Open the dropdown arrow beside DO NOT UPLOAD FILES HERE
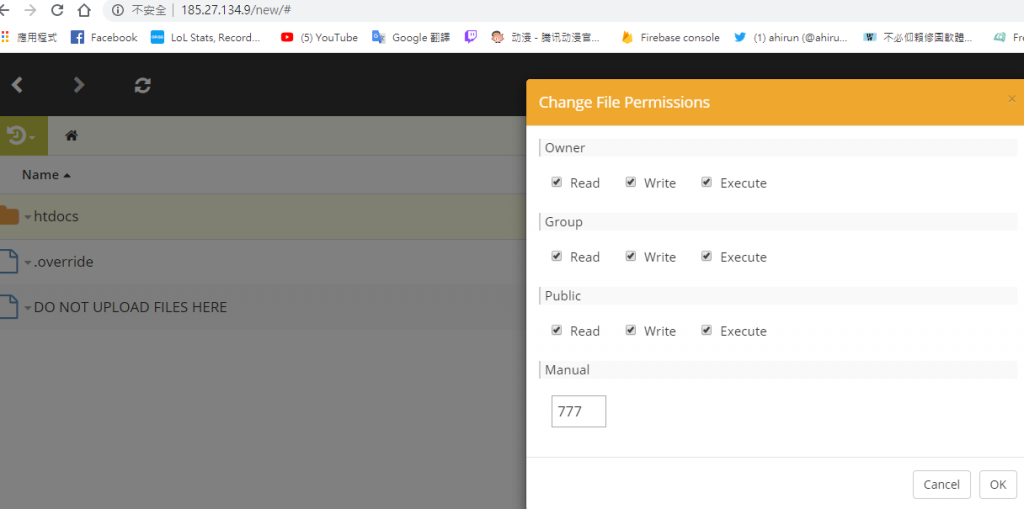1024x509 pixels. pyautogui.click(x=28, y=308)
